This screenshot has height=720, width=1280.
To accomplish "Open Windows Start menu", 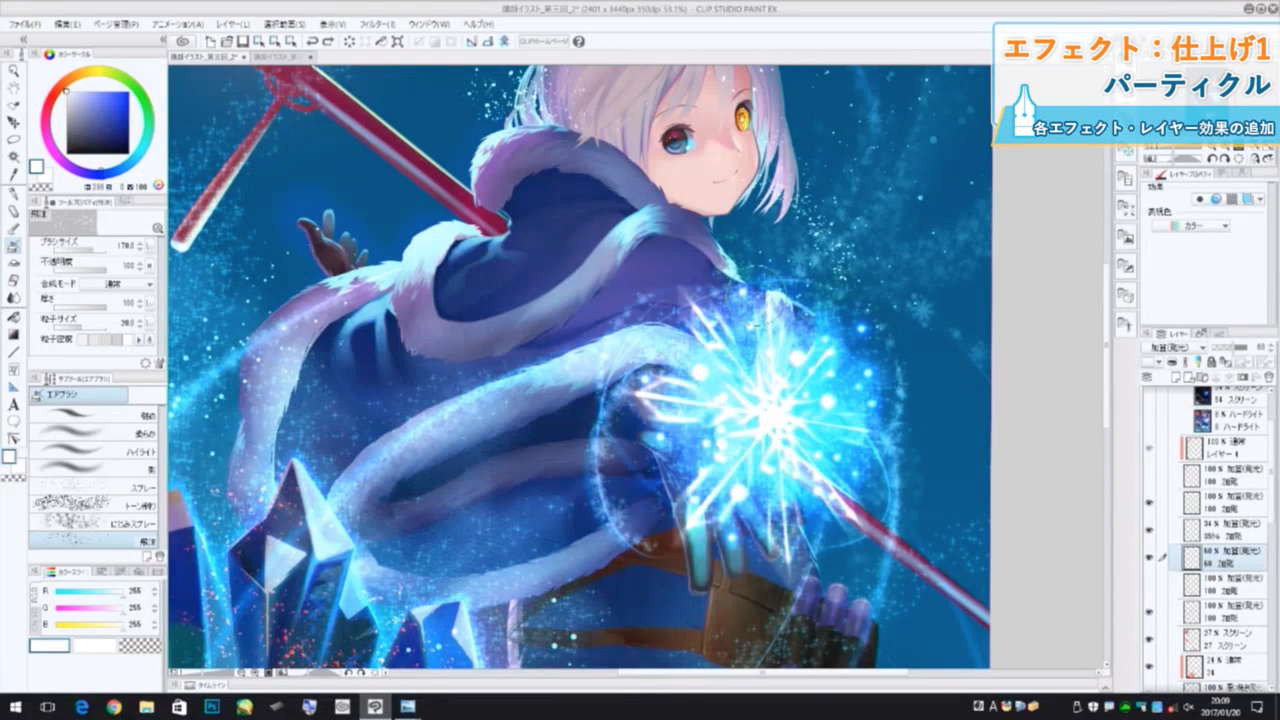I will [15, 707].
